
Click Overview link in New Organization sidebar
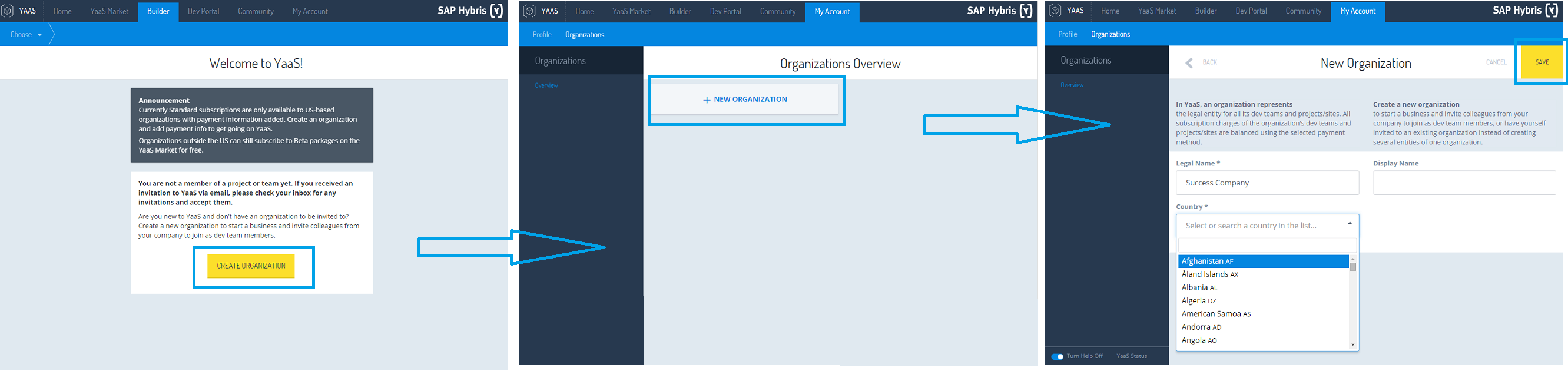1072,85
